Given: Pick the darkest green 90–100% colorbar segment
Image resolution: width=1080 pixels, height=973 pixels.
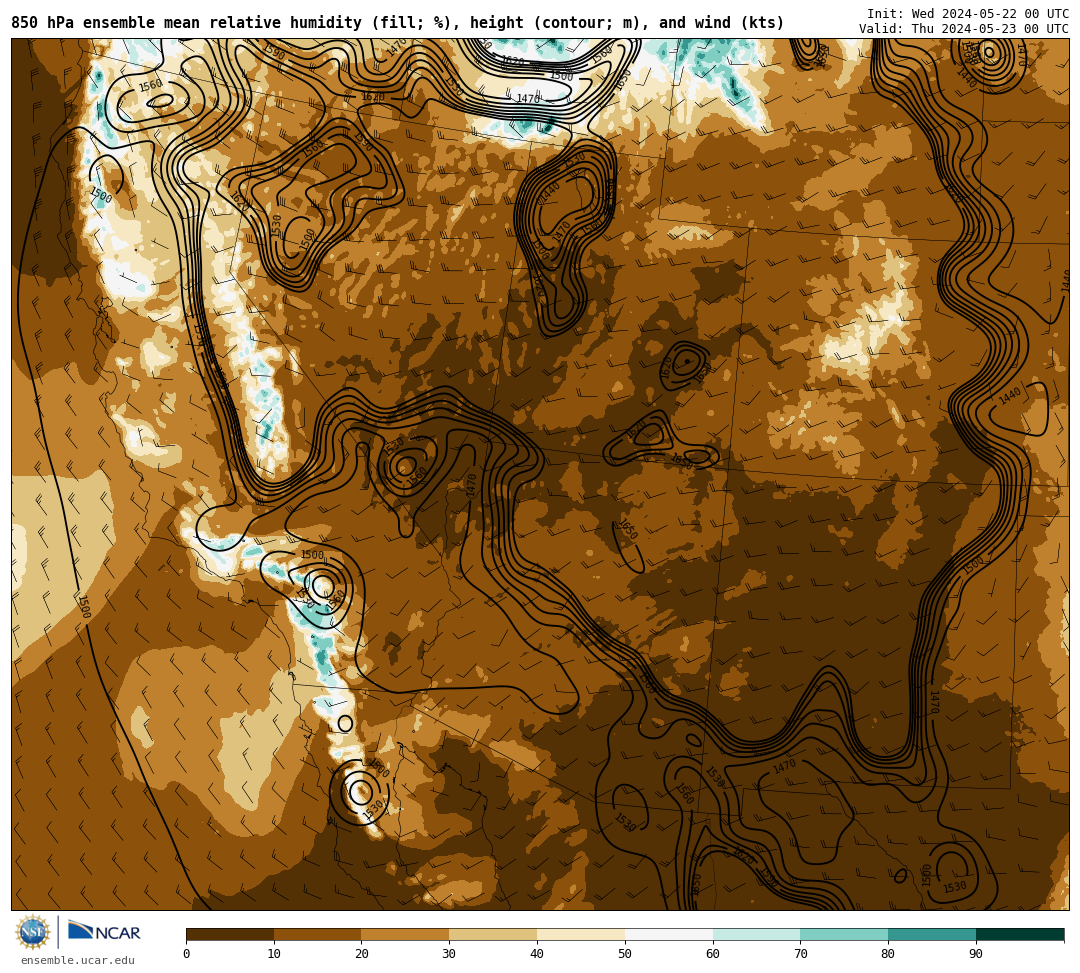Looking at the screenshot, I should click(x=1020, y=934).
